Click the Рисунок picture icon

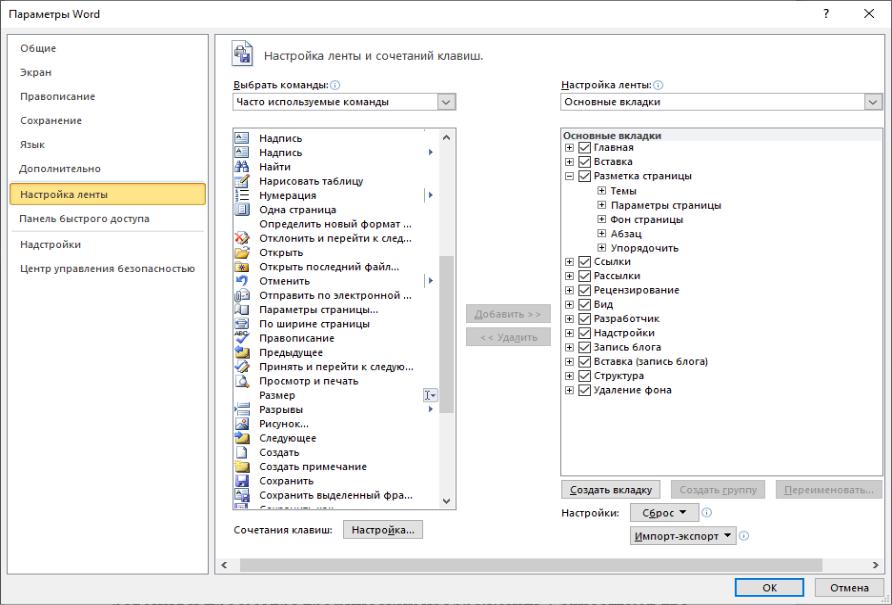tap(242, 423)
